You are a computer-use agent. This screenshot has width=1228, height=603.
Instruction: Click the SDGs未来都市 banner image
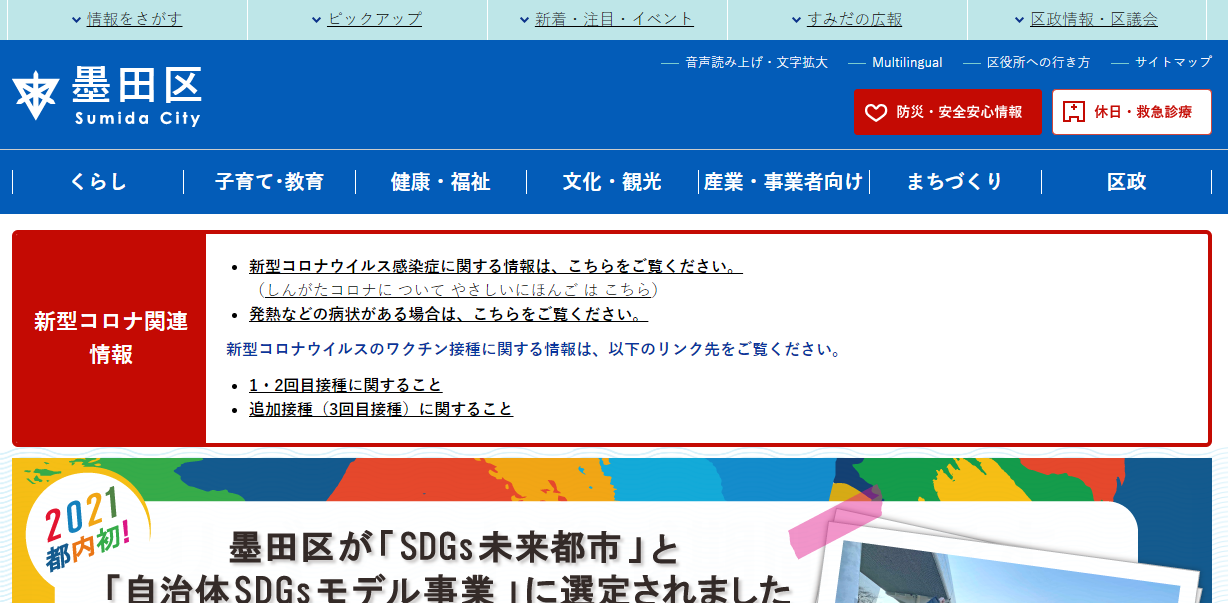point(614,530)
